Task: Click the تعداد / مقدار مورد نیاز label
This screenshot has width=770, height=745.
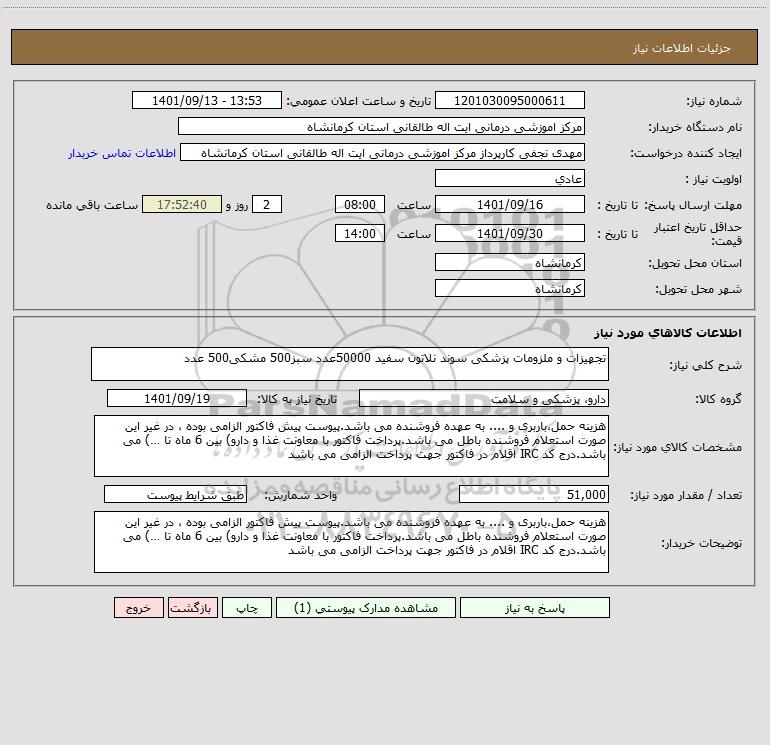Action: click(x=686, y=495)
